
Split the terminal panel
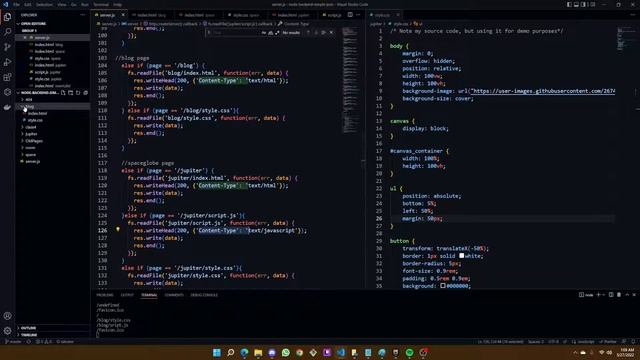[611, 295]
